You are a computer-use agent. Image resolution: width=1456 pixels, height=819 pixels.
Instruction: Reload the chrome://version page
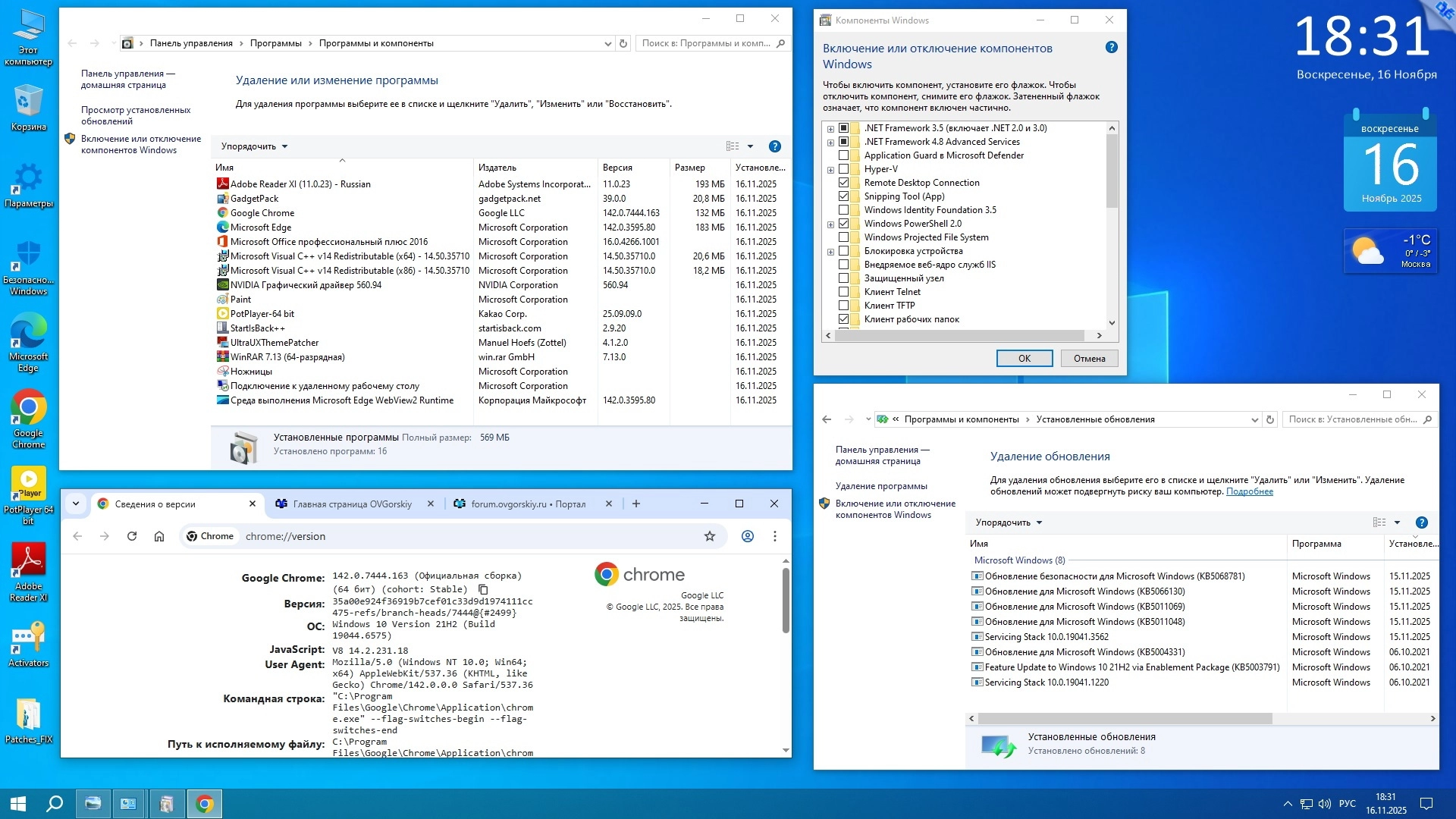132,536
